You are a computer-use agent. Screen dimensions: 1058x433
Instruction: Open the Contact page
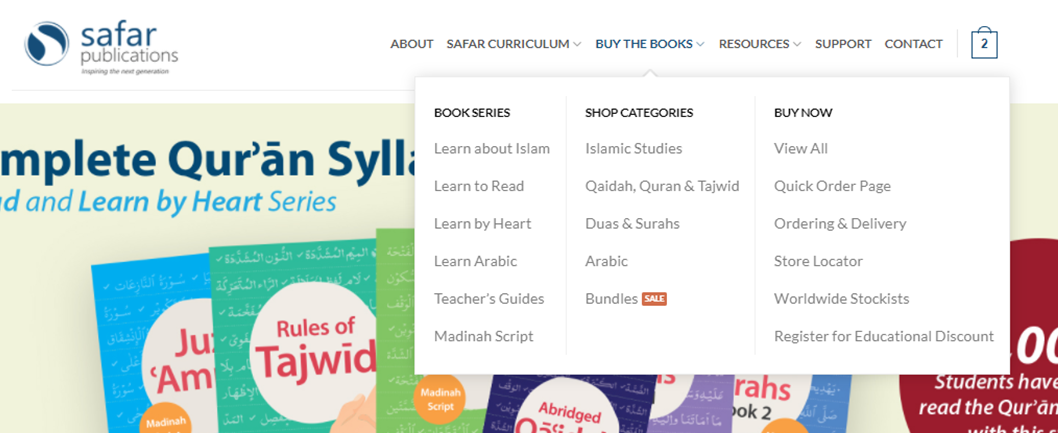click(x=913, y=44)
